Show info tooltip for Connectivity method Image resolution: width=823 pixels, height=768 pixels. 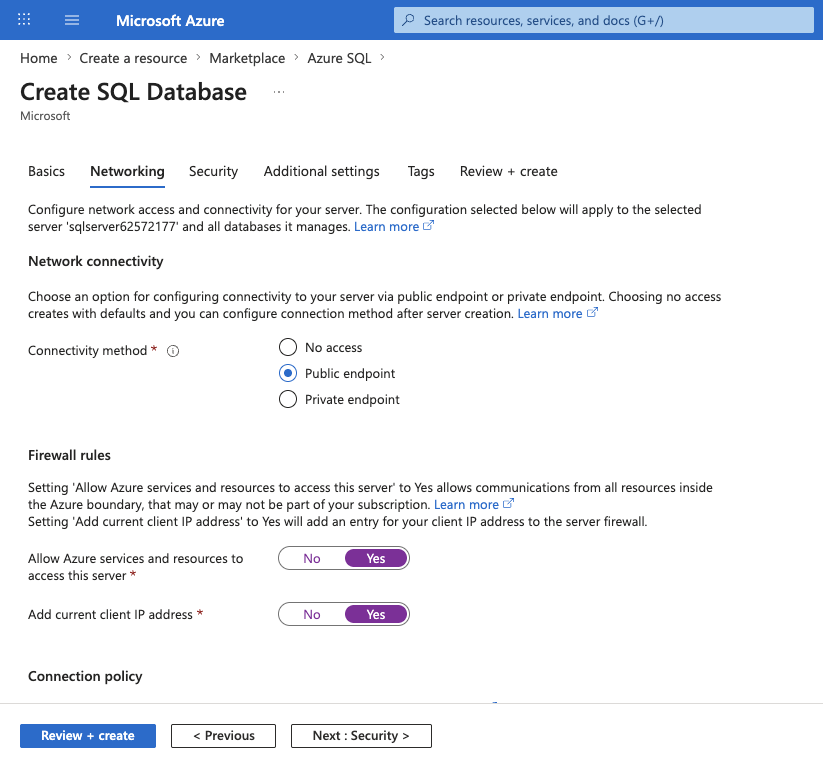coord(173,351)
